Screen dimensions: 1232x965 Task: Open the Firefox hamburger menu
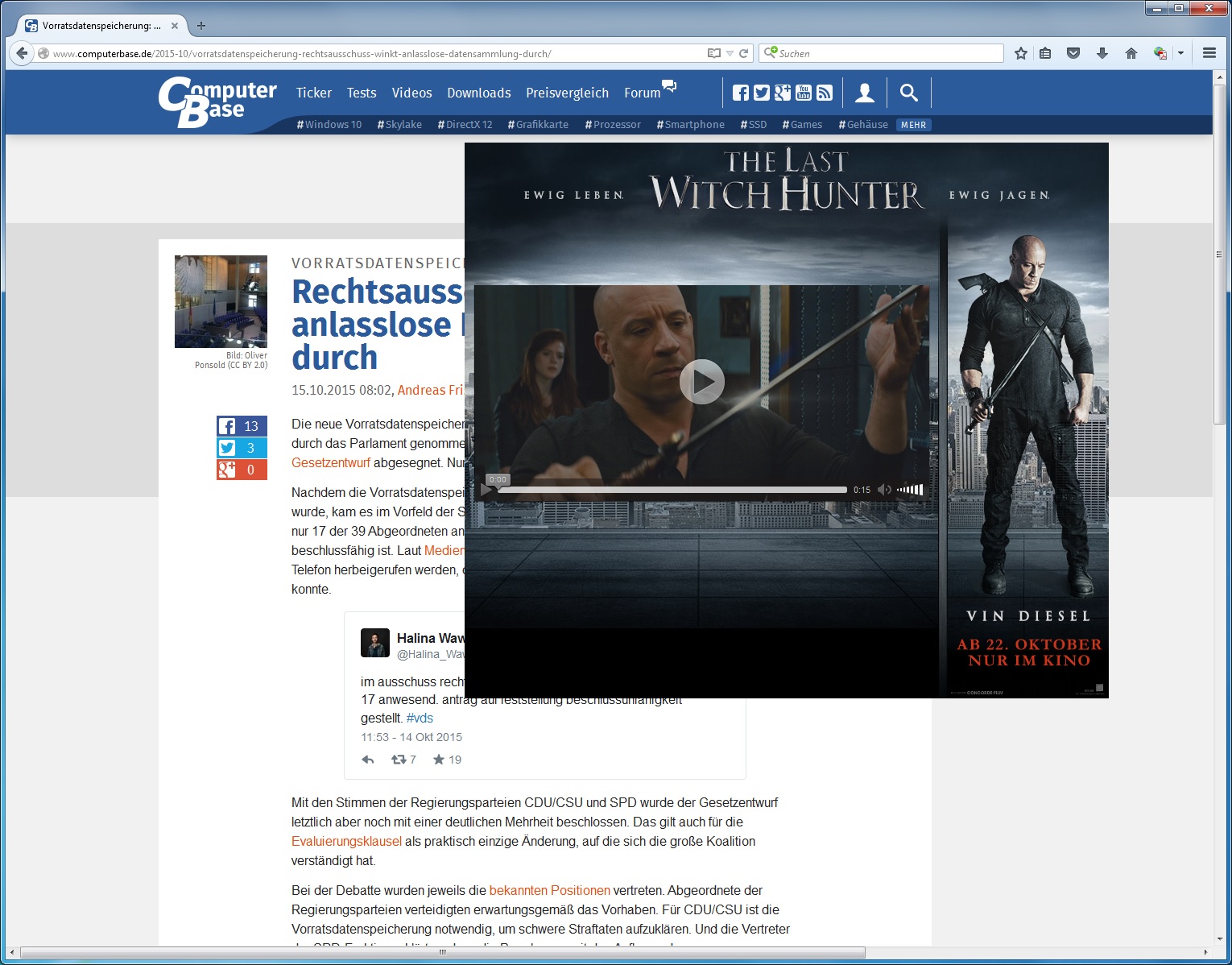coord(1209,53)
